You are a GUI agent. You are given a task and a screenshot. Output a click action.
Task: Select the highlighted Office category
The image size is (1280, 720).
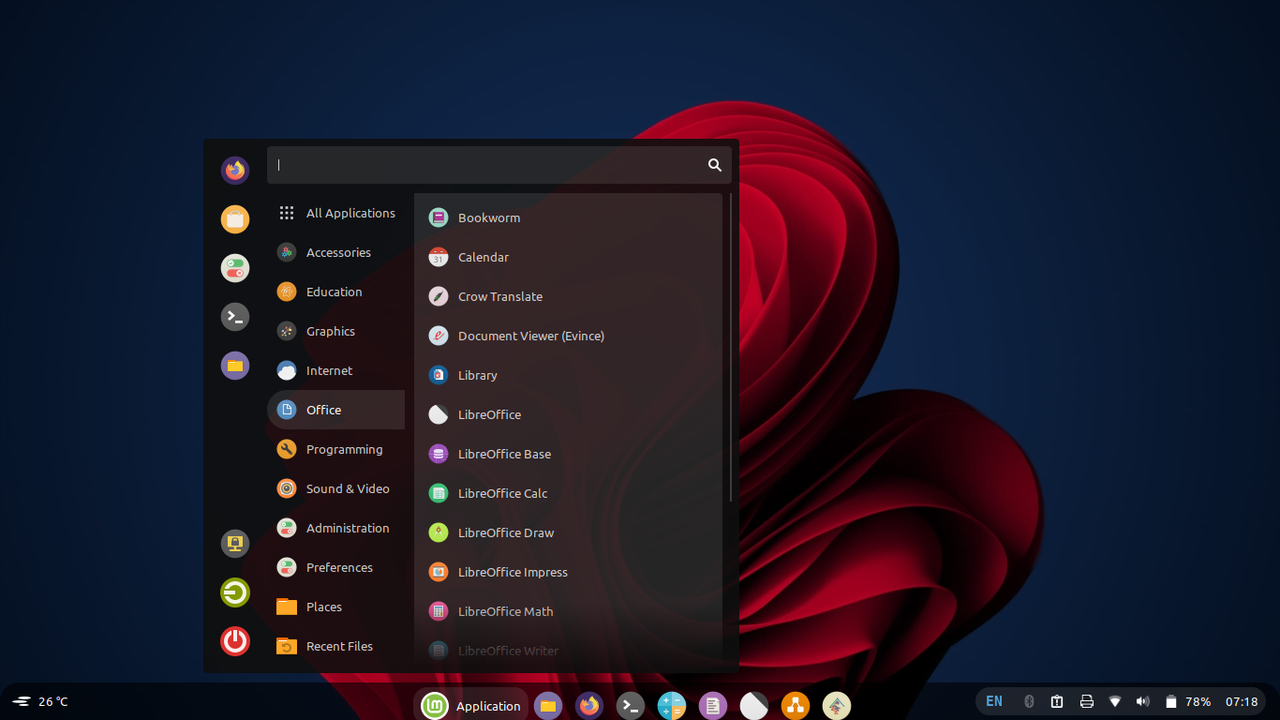(x=336, y=410)
